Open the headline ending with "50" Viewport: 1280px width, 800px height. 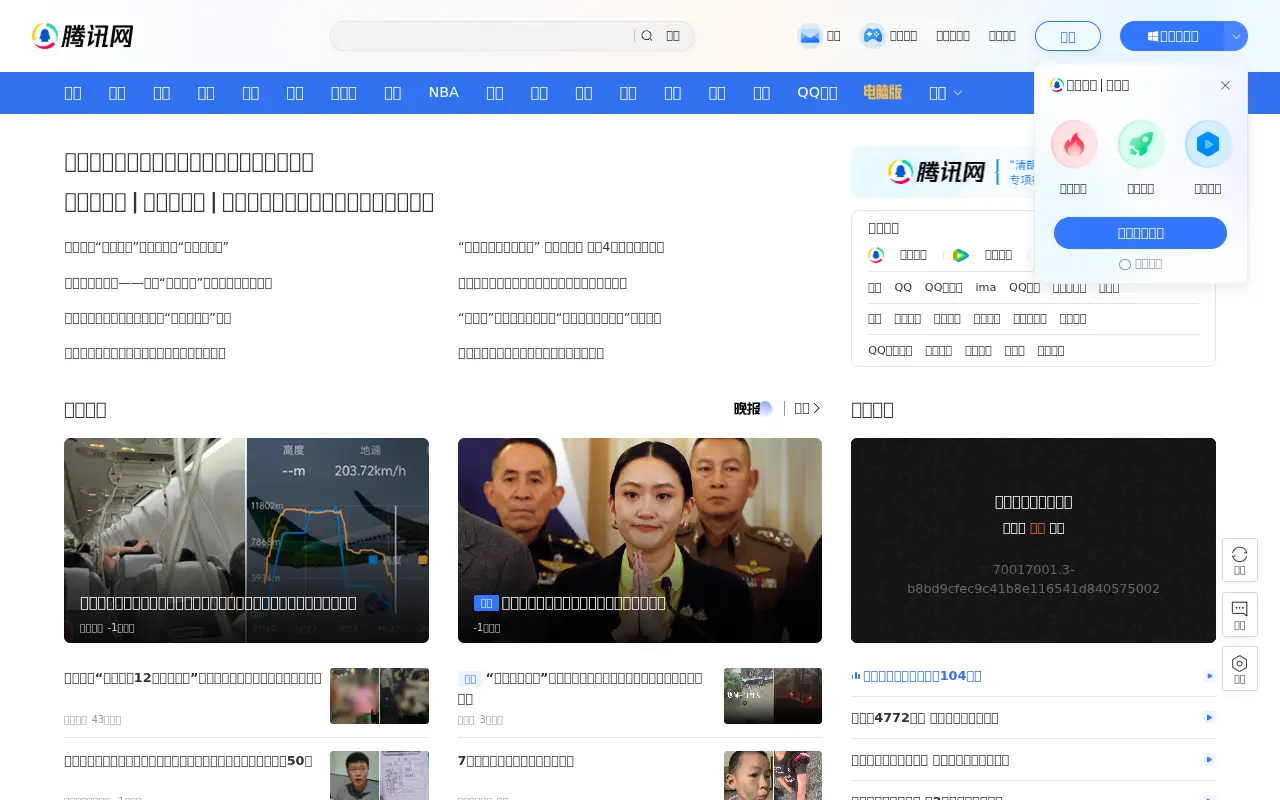(188, 761)
